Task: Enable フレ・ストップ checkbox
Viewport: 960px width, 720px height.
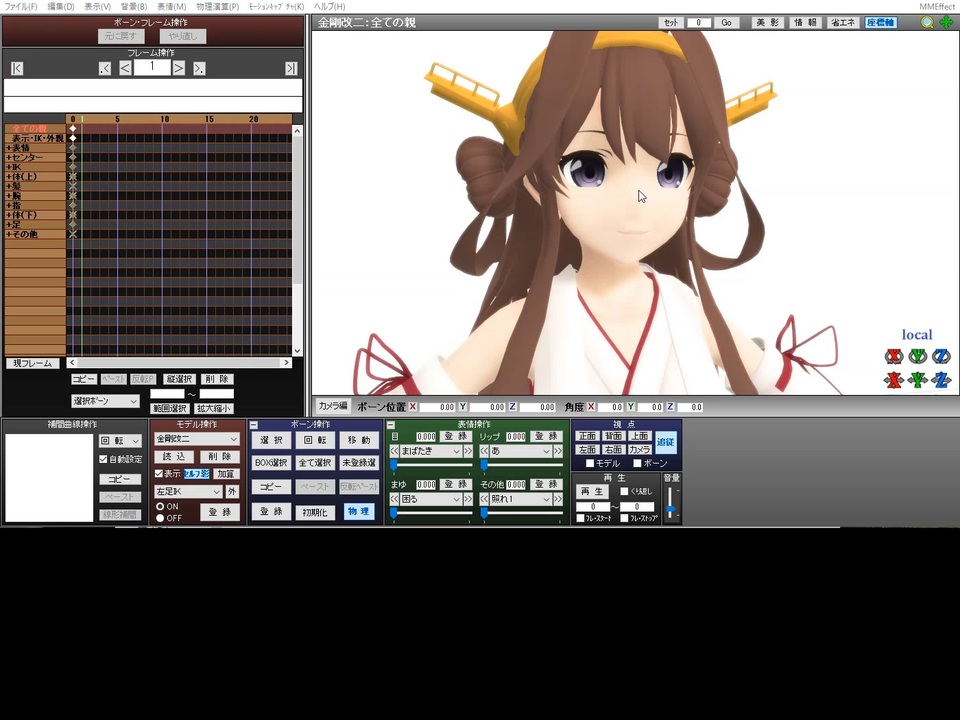Action: [x=624, y=518]
